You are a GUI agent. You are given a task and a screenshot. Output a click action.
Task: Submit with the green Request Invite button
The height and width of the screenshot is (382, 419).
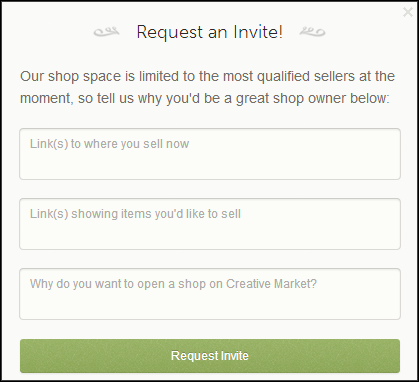click(x=210, y=356)
